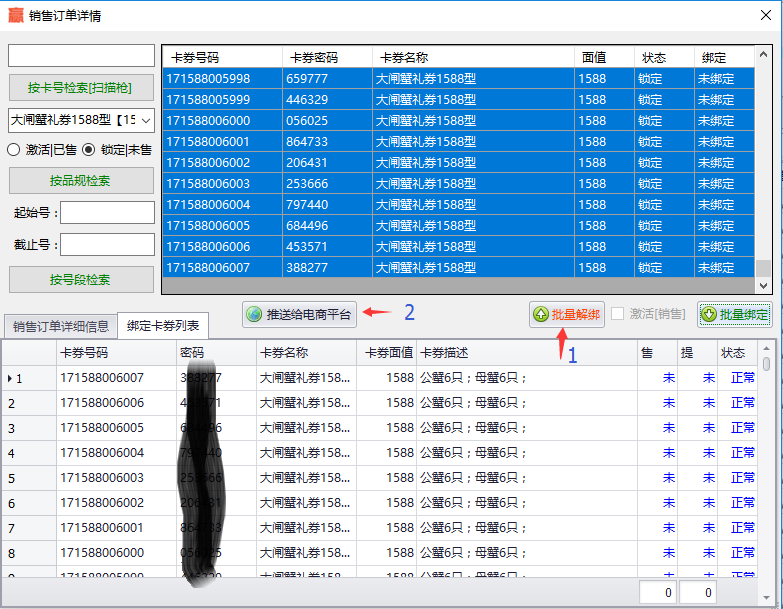Click 卡券描述 column header in lower table
The image size is (783, 609).
tap(527, 353)
